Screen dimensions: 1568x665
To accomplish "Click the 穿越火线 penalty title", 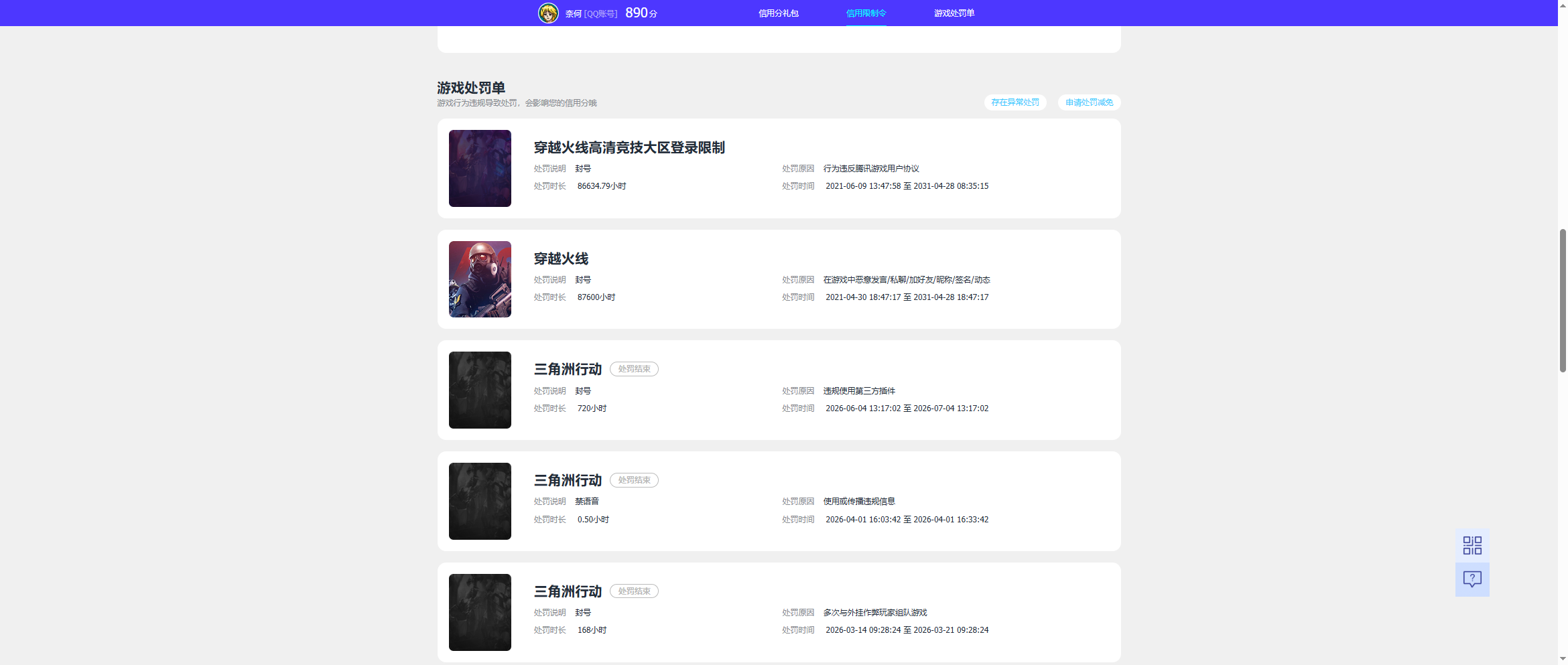I will tap(561, 258).
